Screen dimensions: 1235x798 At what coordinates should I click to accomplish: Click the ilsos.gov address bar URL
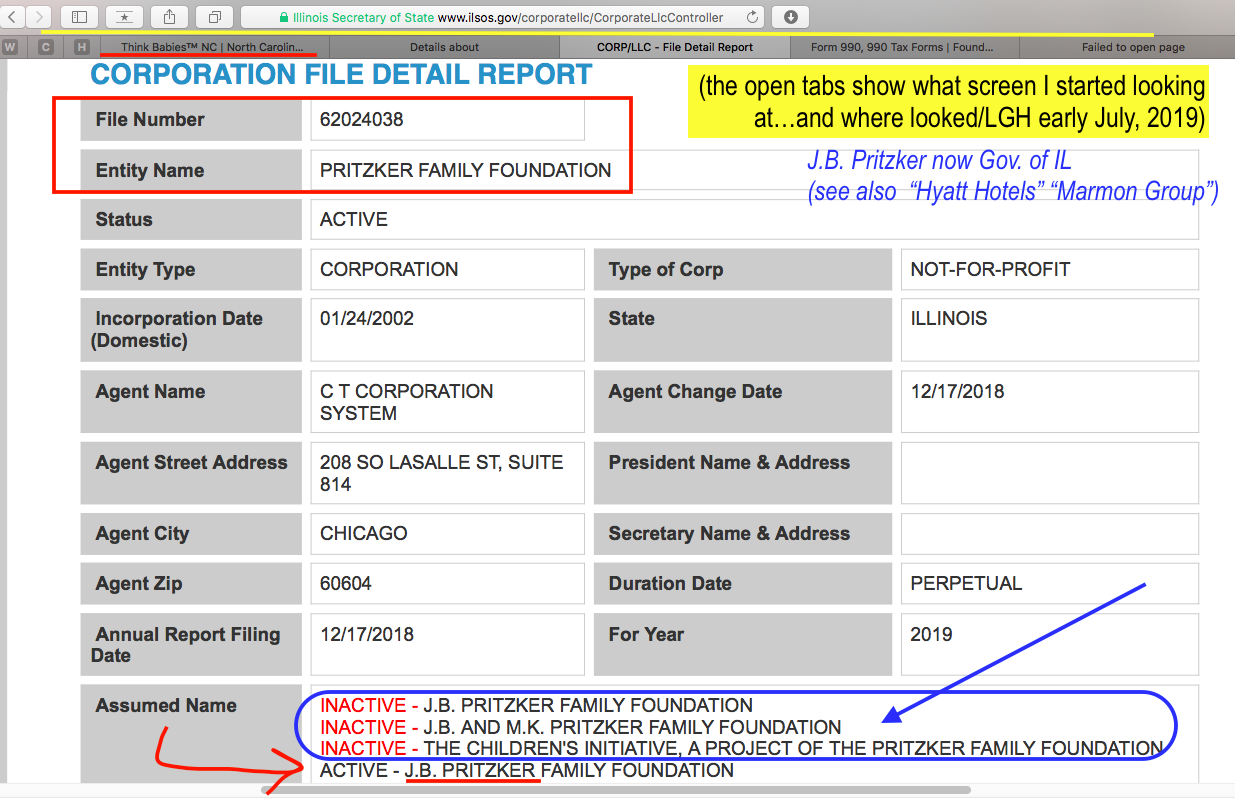pos(580,17)
